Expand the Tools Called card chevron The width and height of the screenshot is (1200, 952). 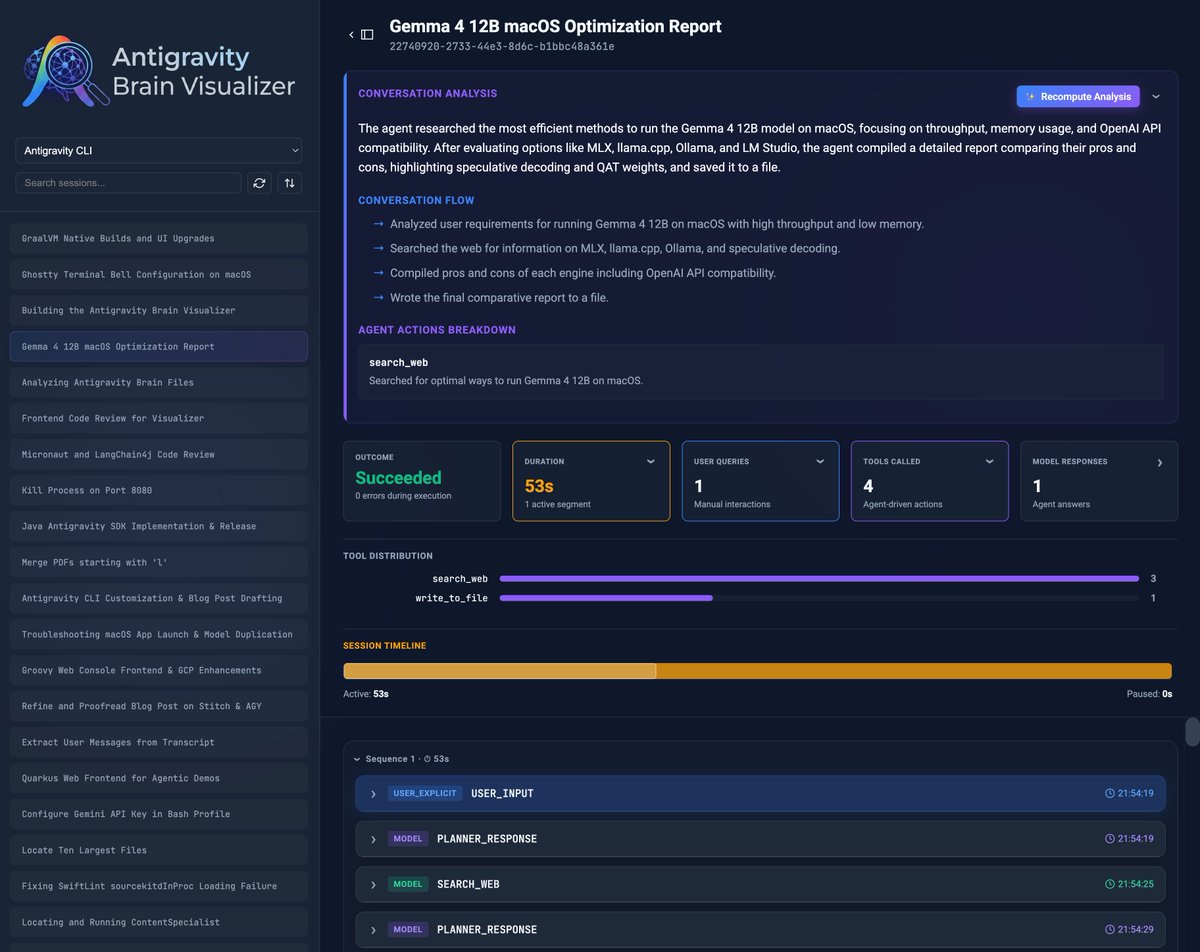click(989, 462)
